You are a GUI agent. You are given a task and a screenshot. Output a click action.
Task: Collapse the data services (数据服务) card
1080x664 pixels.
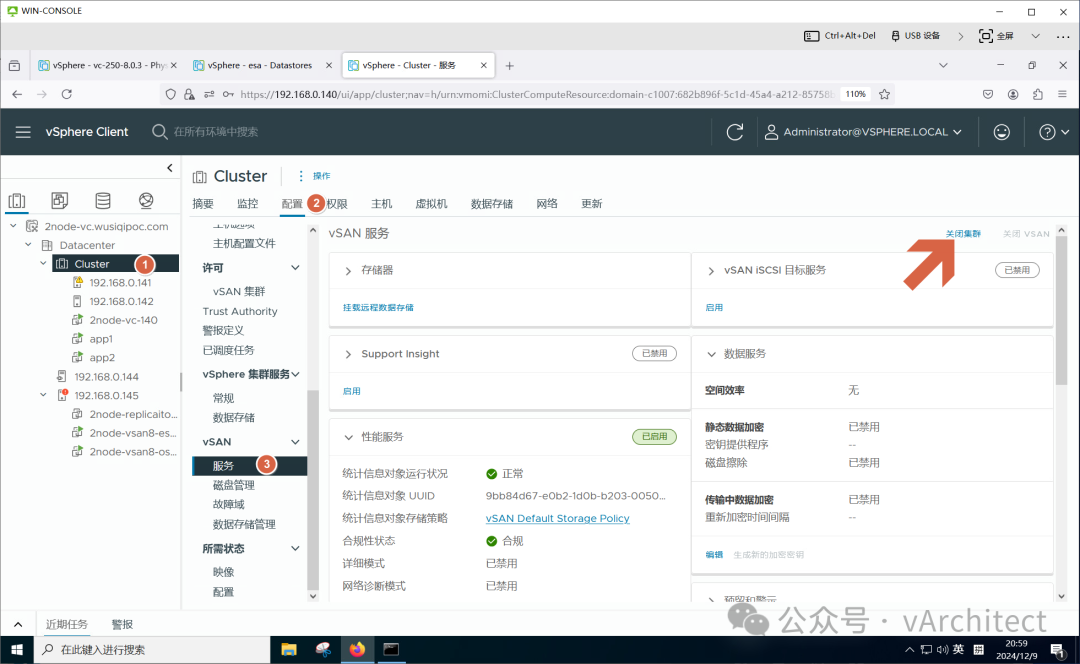coord(711,354)
